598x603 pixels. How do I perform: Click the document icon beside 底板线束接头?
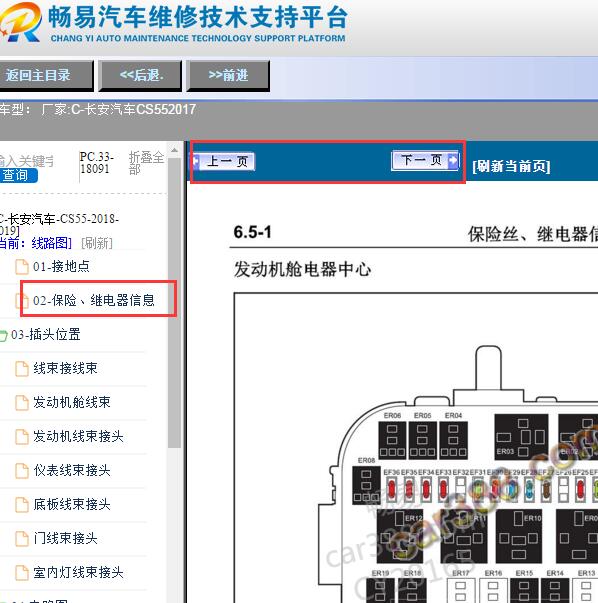22,505
